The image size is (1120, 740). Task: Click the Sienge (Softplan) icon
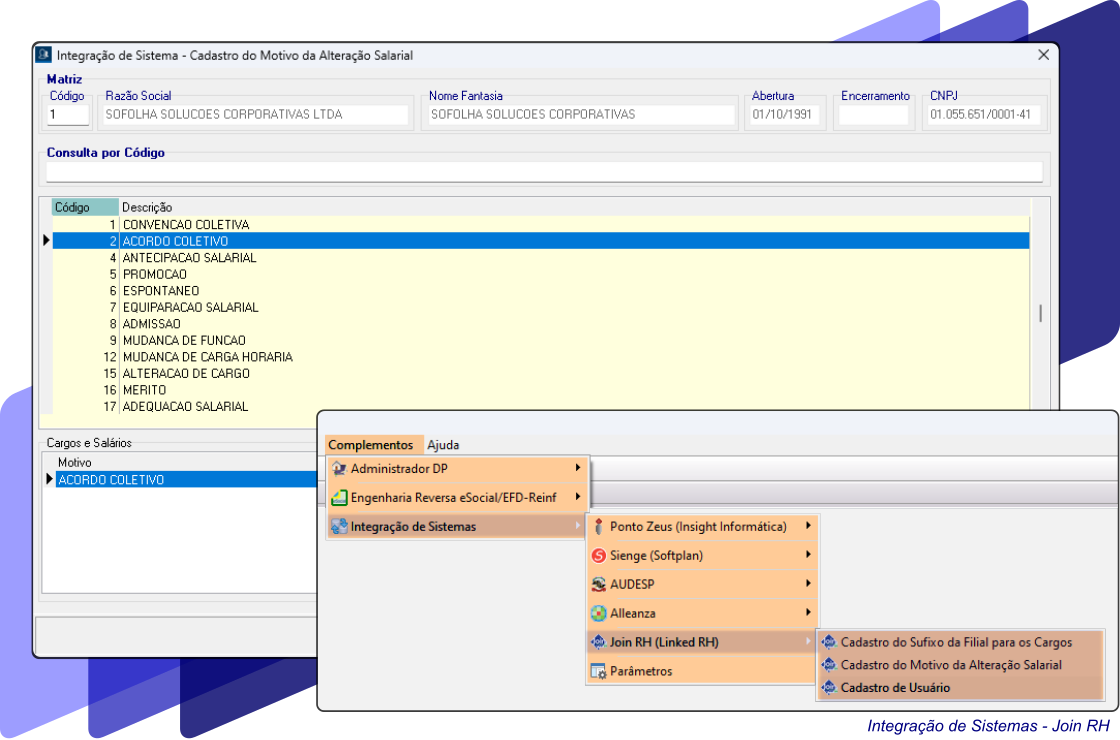point(598,555)
